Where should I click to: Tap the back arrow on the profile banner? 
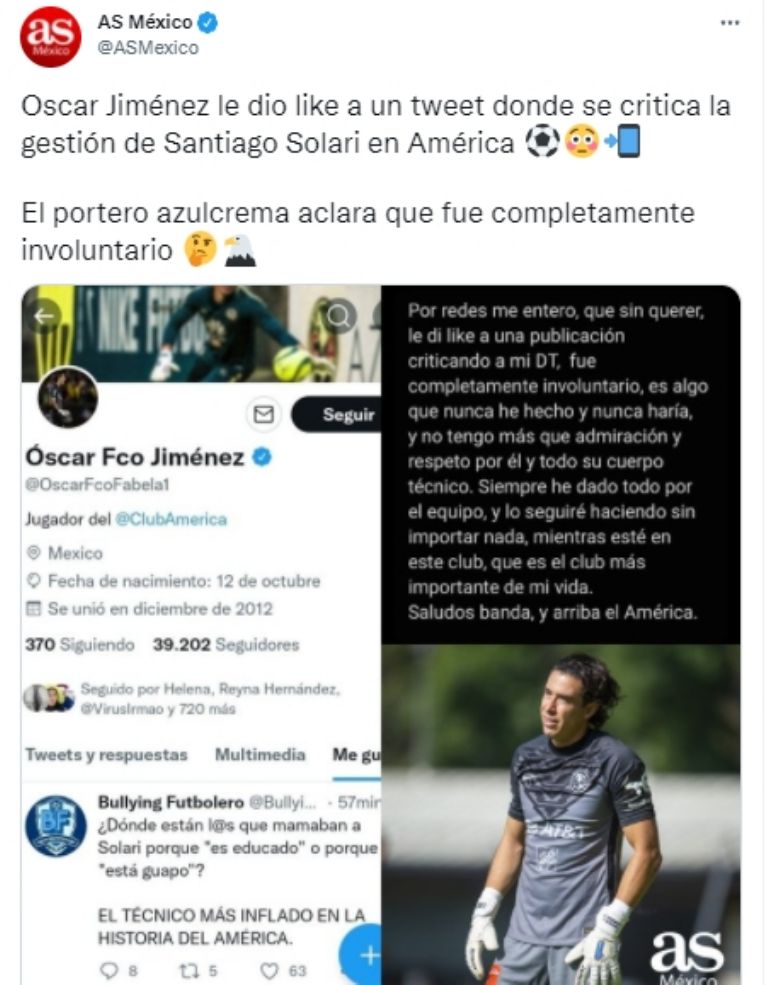(43, 316)
